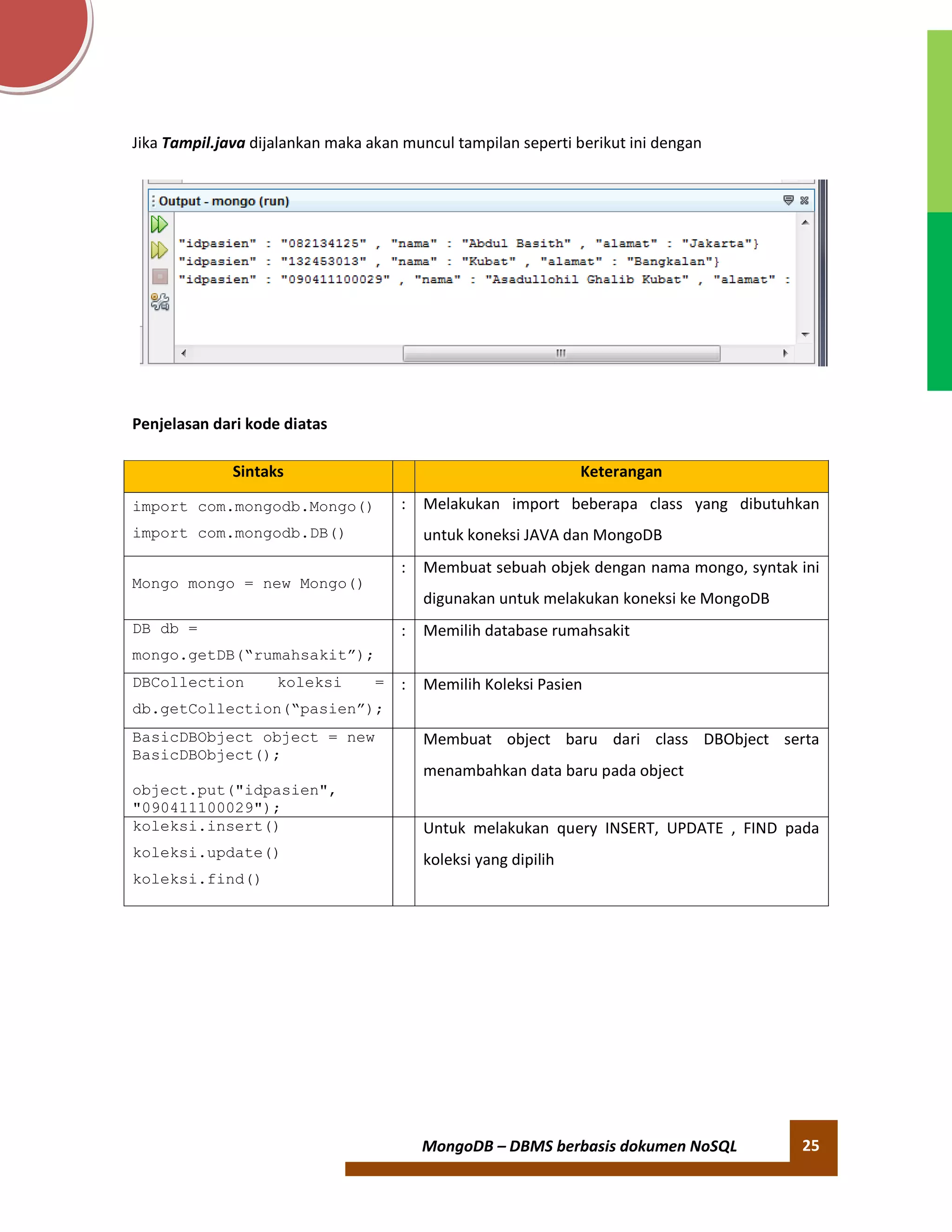Click the Keterangan table header
Screen dimensions: 952x1232
(621, 472)
